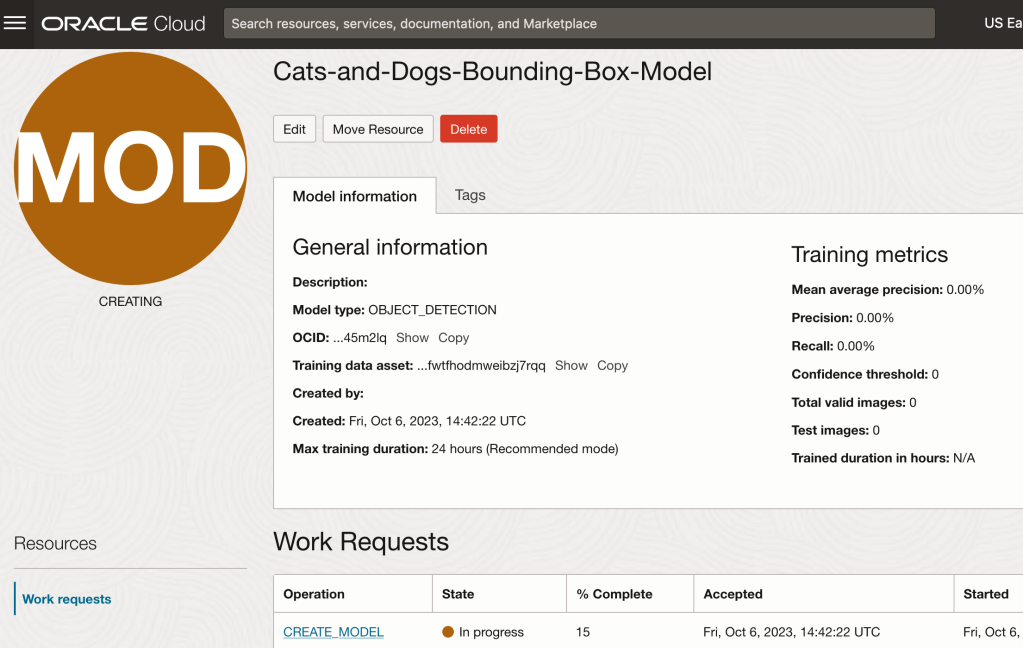Show the full Training data asset ID
Image resolution: width=1023 pixels, height=648 pixels.
571,366
